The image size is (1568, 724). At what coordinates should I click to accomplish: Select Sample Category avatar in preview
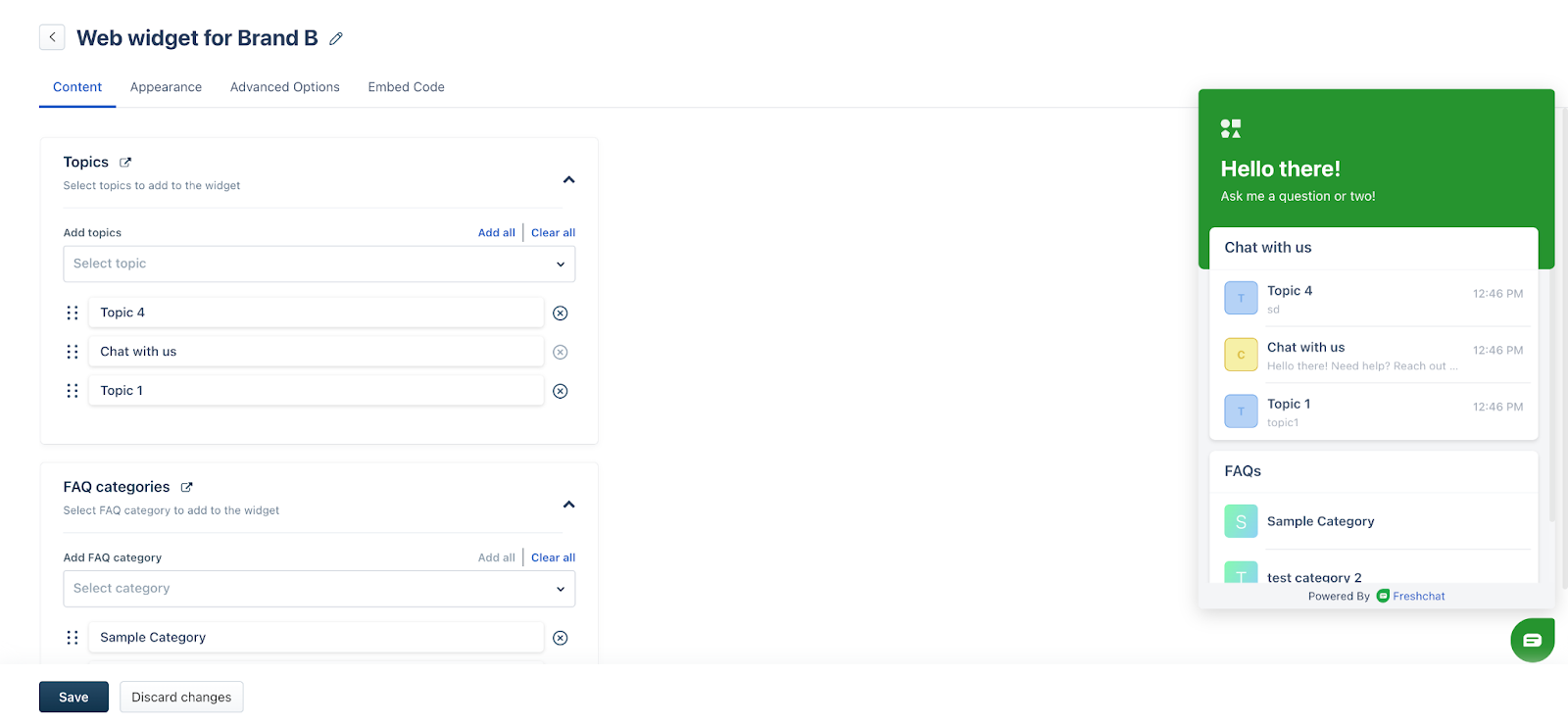(x=1241, y=521)
